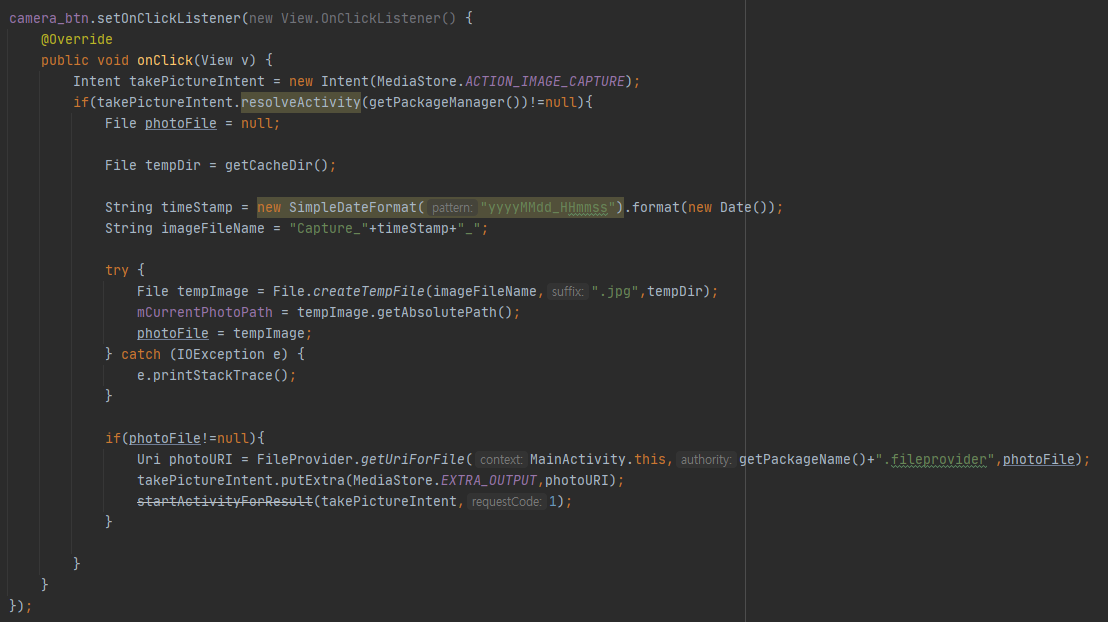The width and height of the screenshot is (1108, 622).
Task: Click tempImage in the File declaration
Action: click(x=213, y=291)
